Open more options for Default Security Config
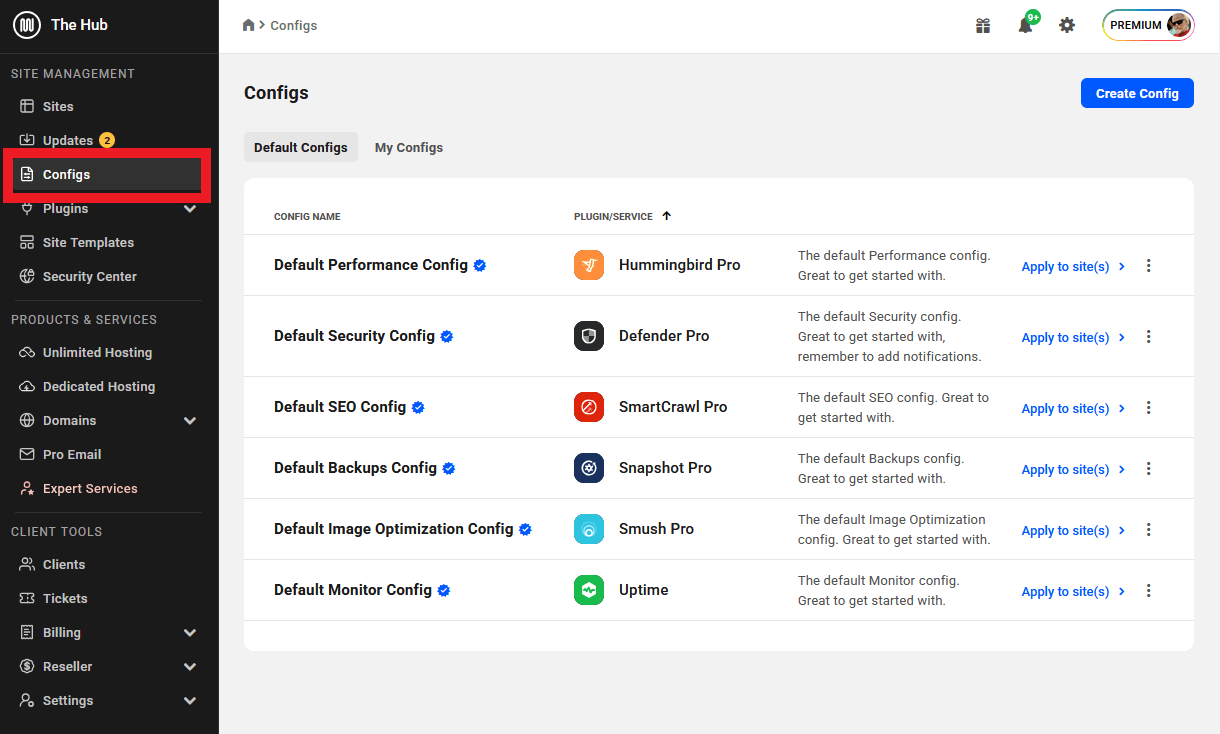The image size is (1220, 734). coord(1148,337)
